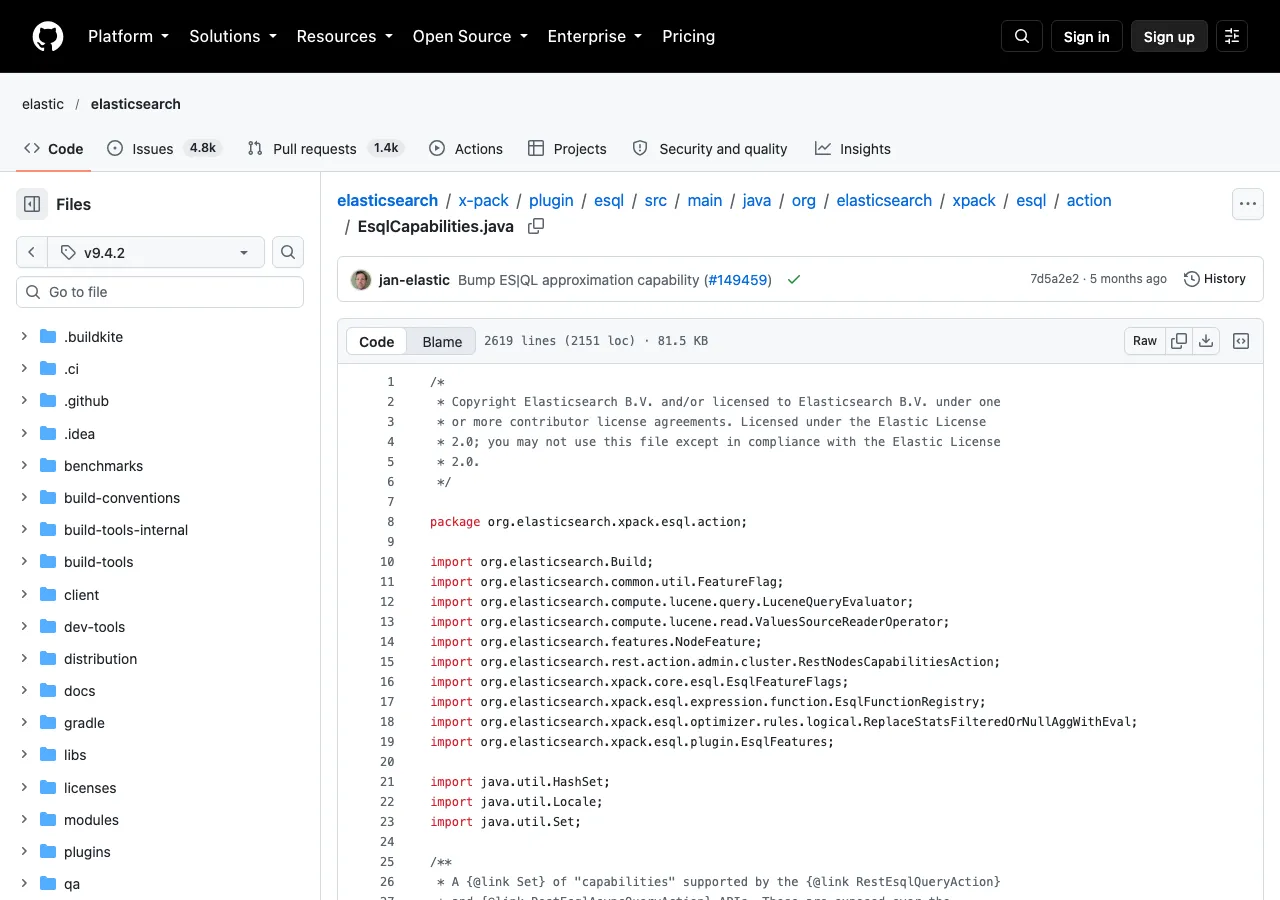Screen dimensions: 1280x900
Task: Open the Insights tab
Action: pos(853,148)
